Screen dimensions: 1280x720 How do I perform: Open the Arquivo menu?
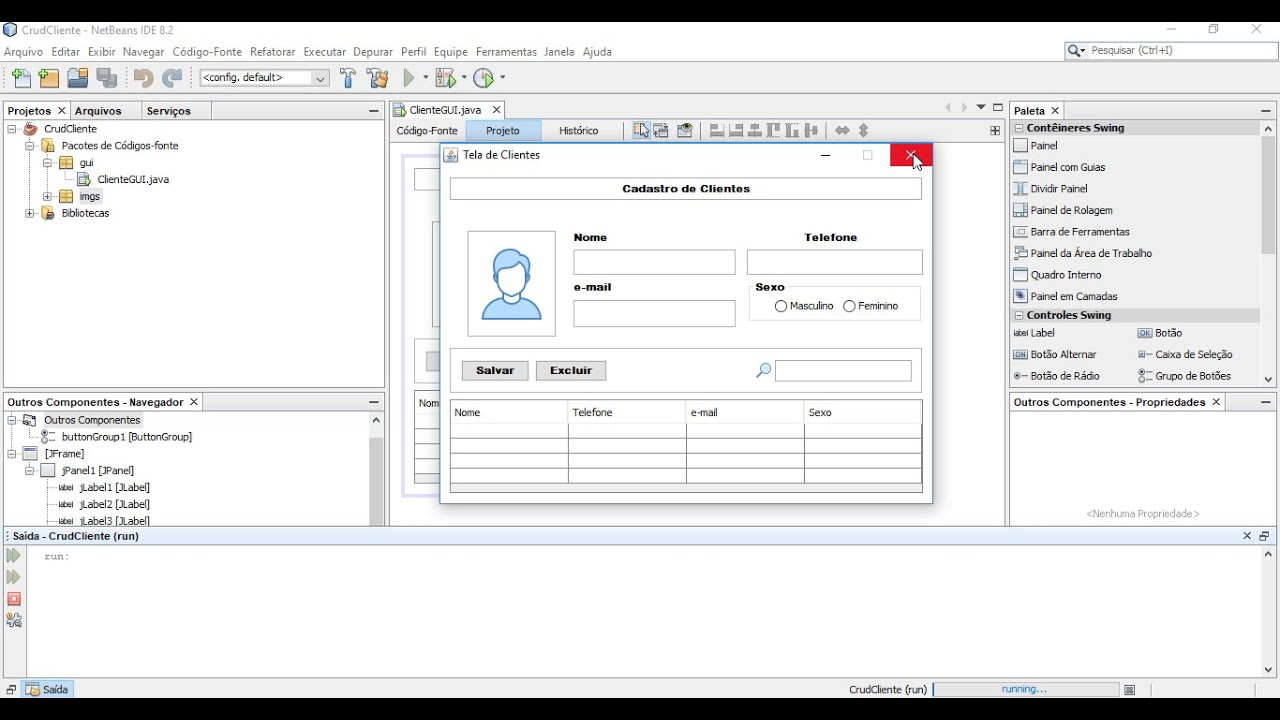point(23,52)
